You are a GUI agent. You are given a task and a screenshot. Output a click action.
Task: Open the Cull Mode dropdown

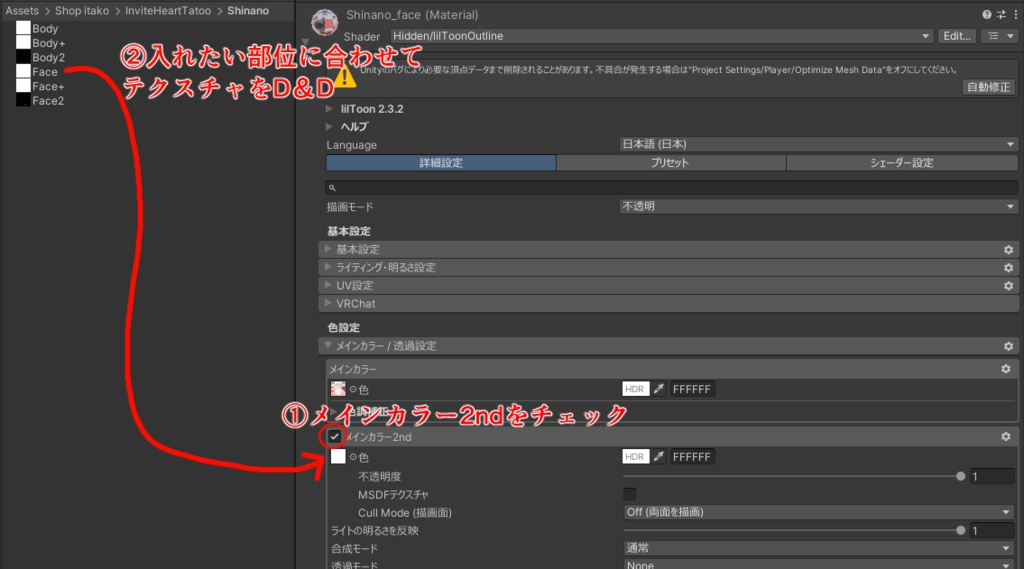820,512
